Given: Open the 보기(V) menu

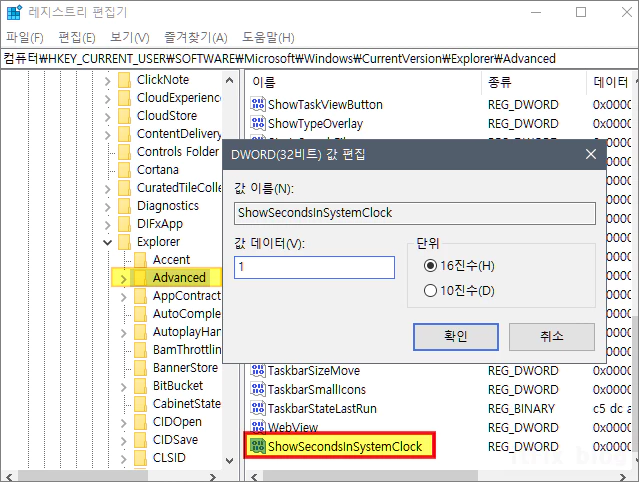Looking at the screenshot, I should [130, 38].
